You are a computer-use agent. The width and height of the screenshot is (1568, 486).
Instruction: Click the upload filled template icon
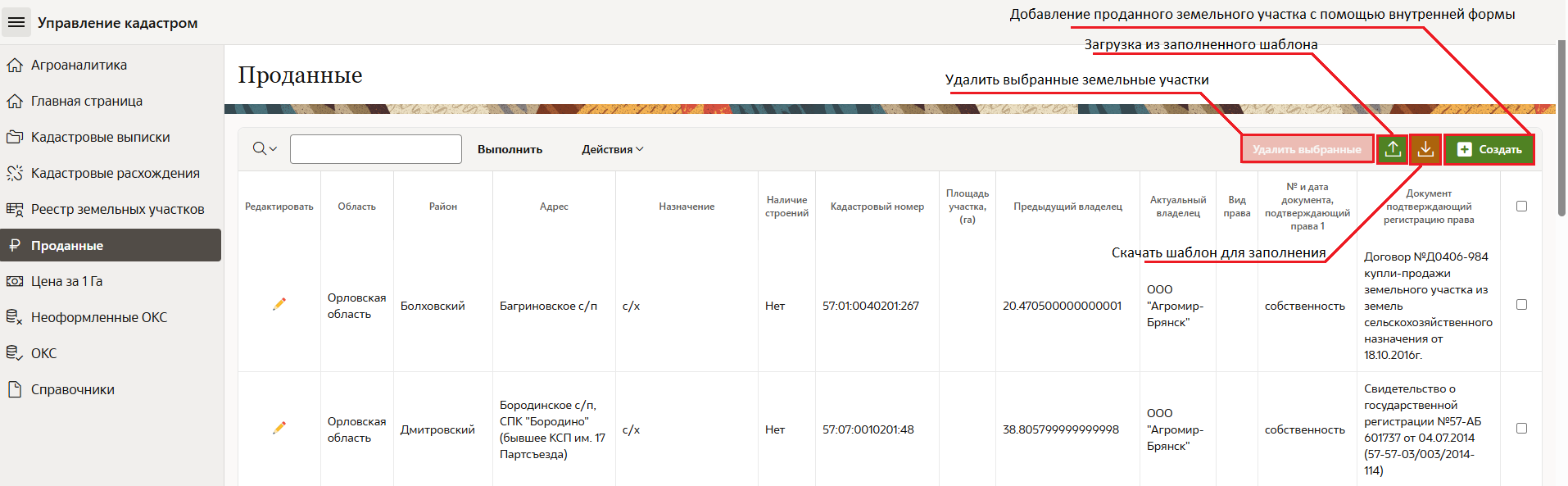coord(1392,149)
